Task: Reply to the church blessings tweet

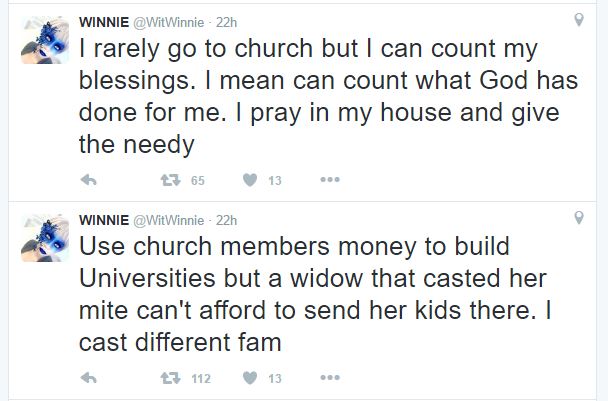Action: point(88,180)
